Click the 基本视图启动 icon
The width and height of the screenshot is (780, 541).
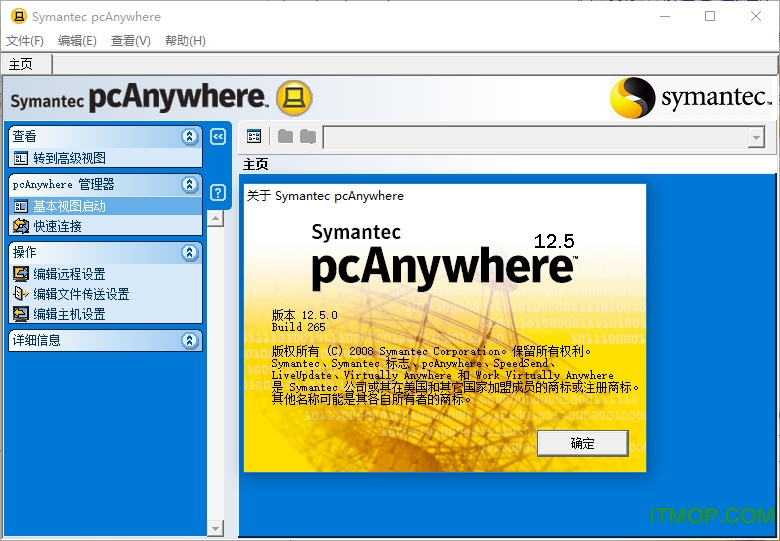[21, 206]
